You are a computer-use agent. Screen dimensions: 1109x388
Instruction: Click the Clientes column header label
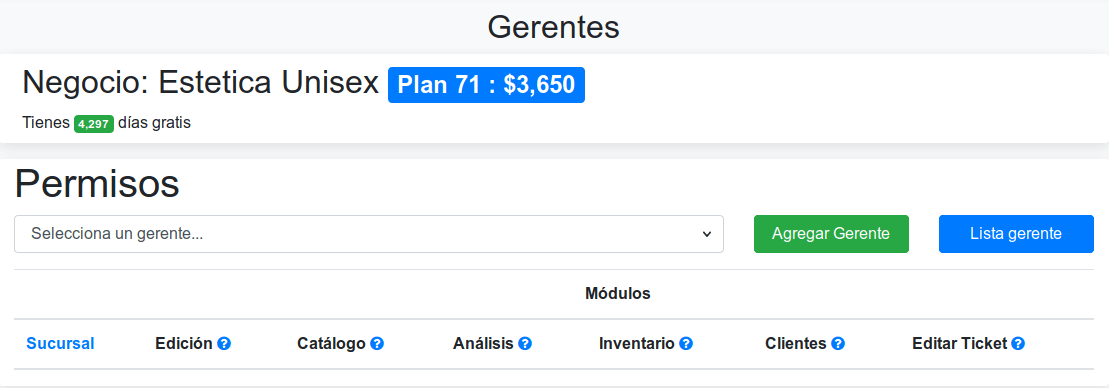point(796,343)
